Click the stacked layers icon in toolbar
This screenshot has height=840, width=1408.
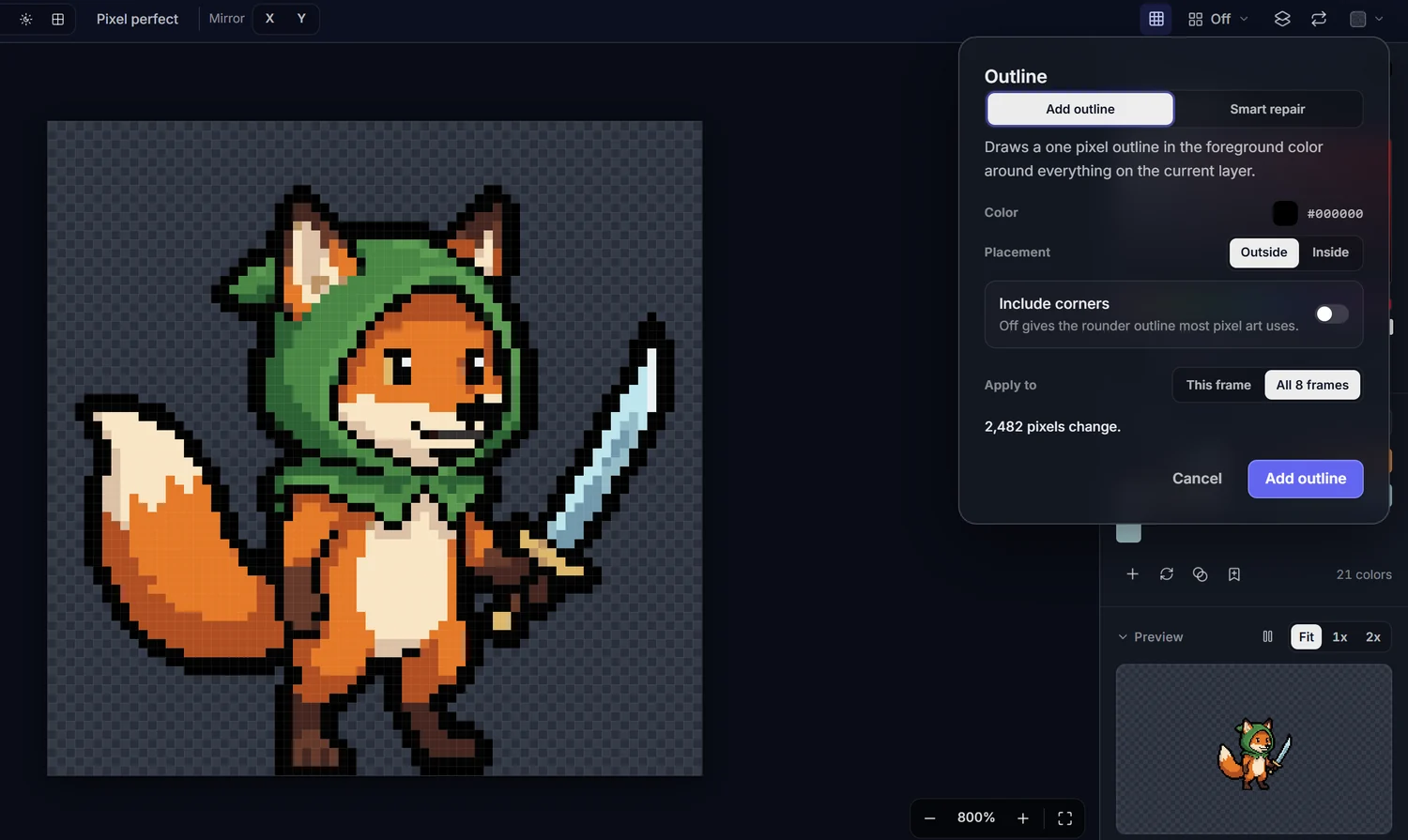click(1282, 19)
